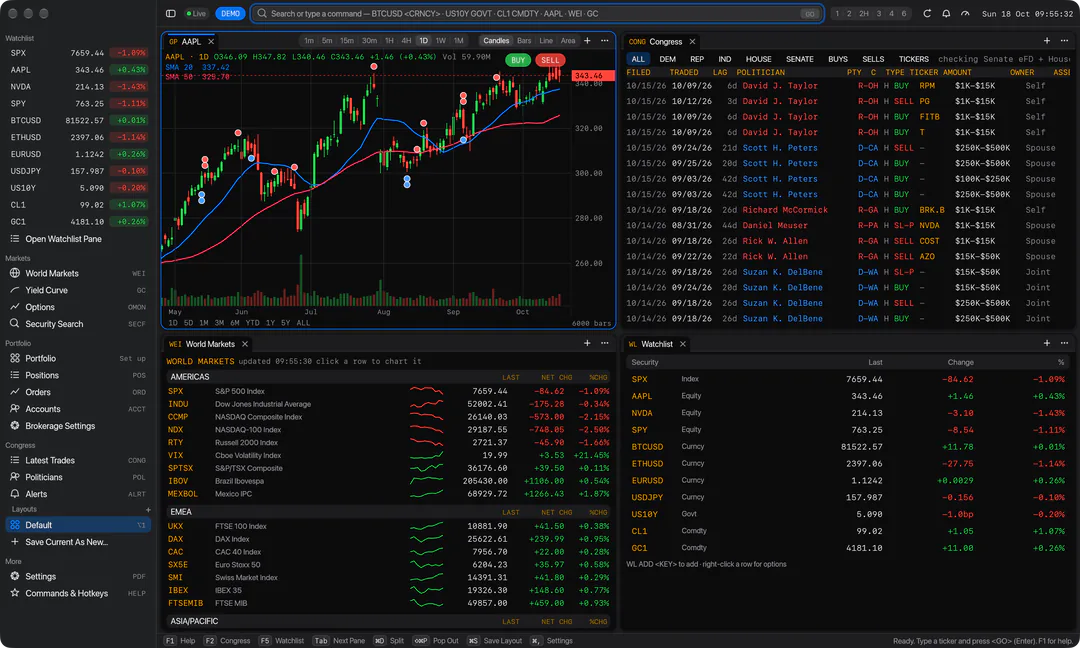Open the Yield Curve sidebar item
The image size is (1080, 648).
pos(77,290)
